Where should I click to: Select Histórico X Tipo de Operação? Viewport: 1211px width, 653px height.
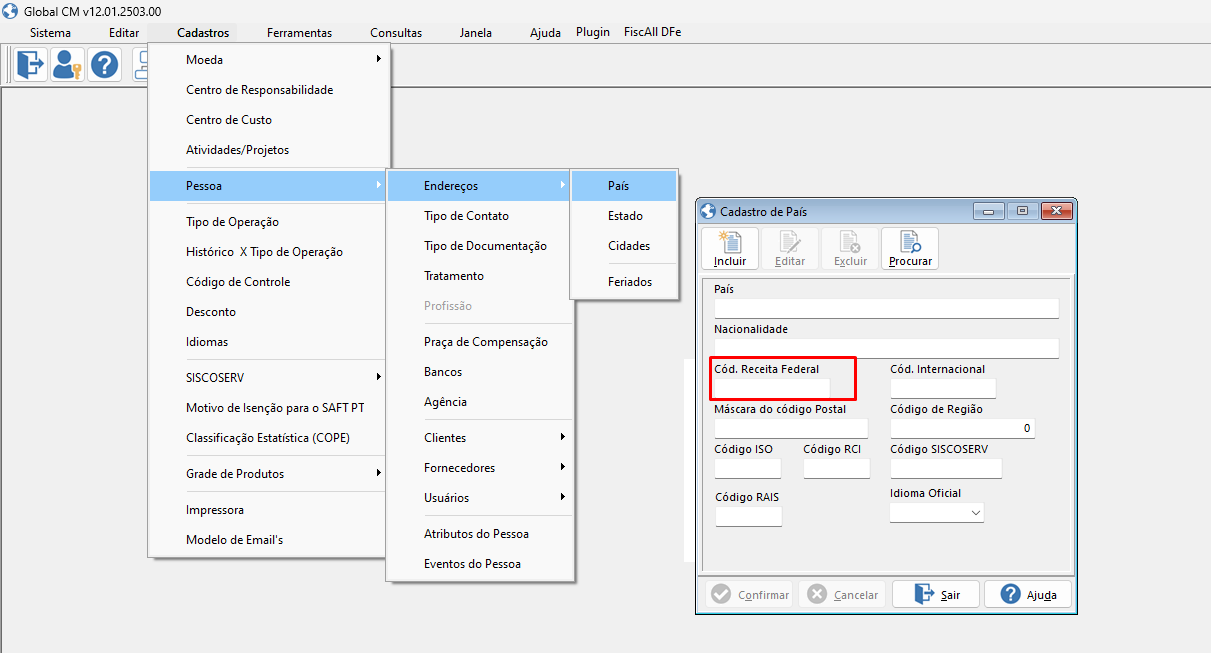[269, 252]
